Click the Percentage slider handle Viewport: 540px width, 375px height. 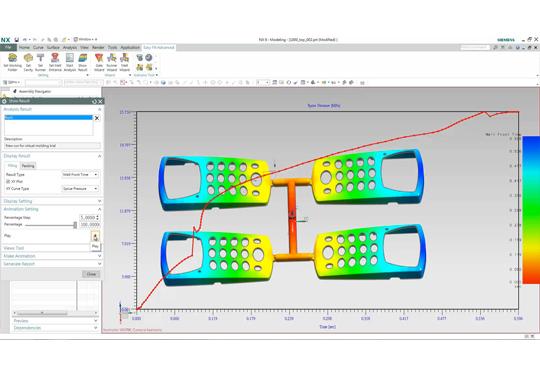click(x=75, y=225)
